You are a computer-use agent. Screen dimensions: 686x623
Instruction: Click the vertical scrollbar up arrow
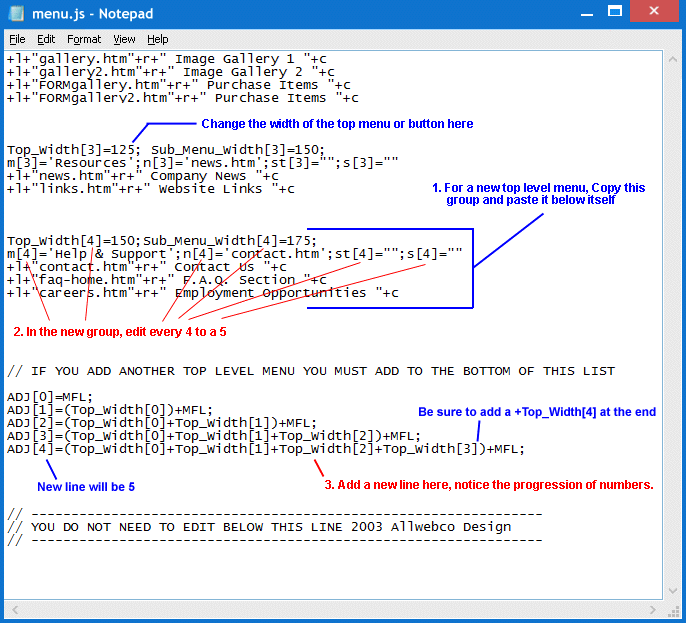tap(671, 59)
